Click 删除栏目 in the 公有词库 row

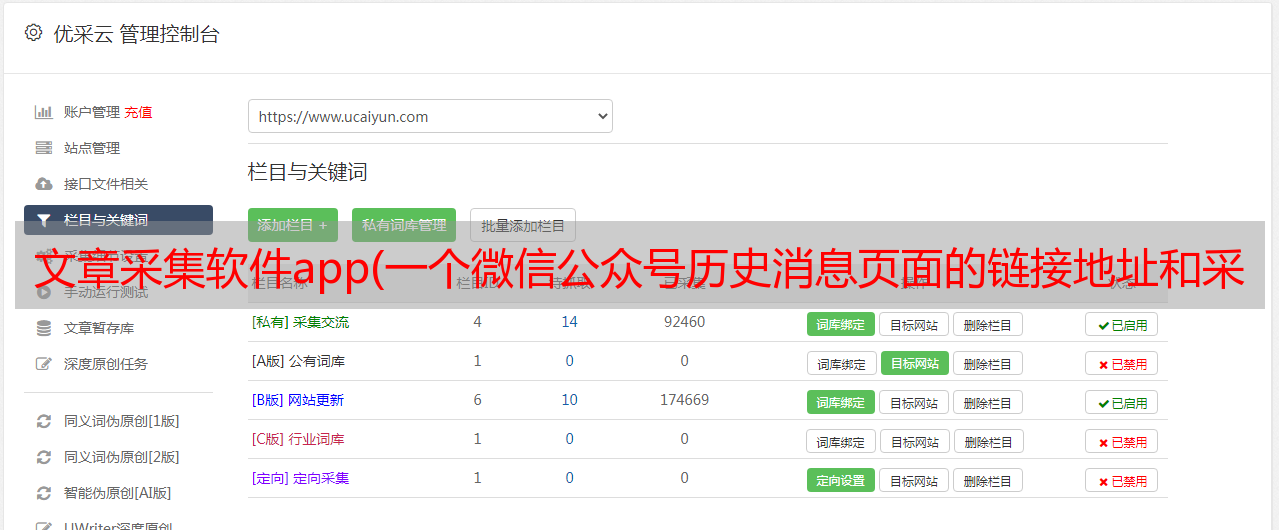coord(987,363)
